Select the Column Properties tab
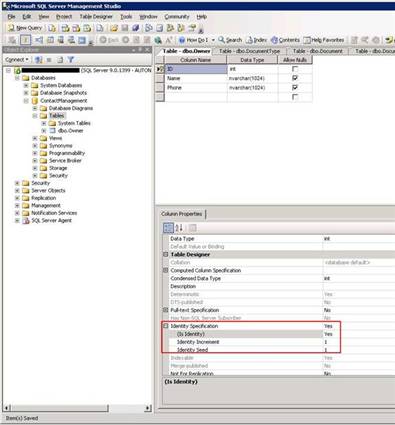 tap(182, 214)
